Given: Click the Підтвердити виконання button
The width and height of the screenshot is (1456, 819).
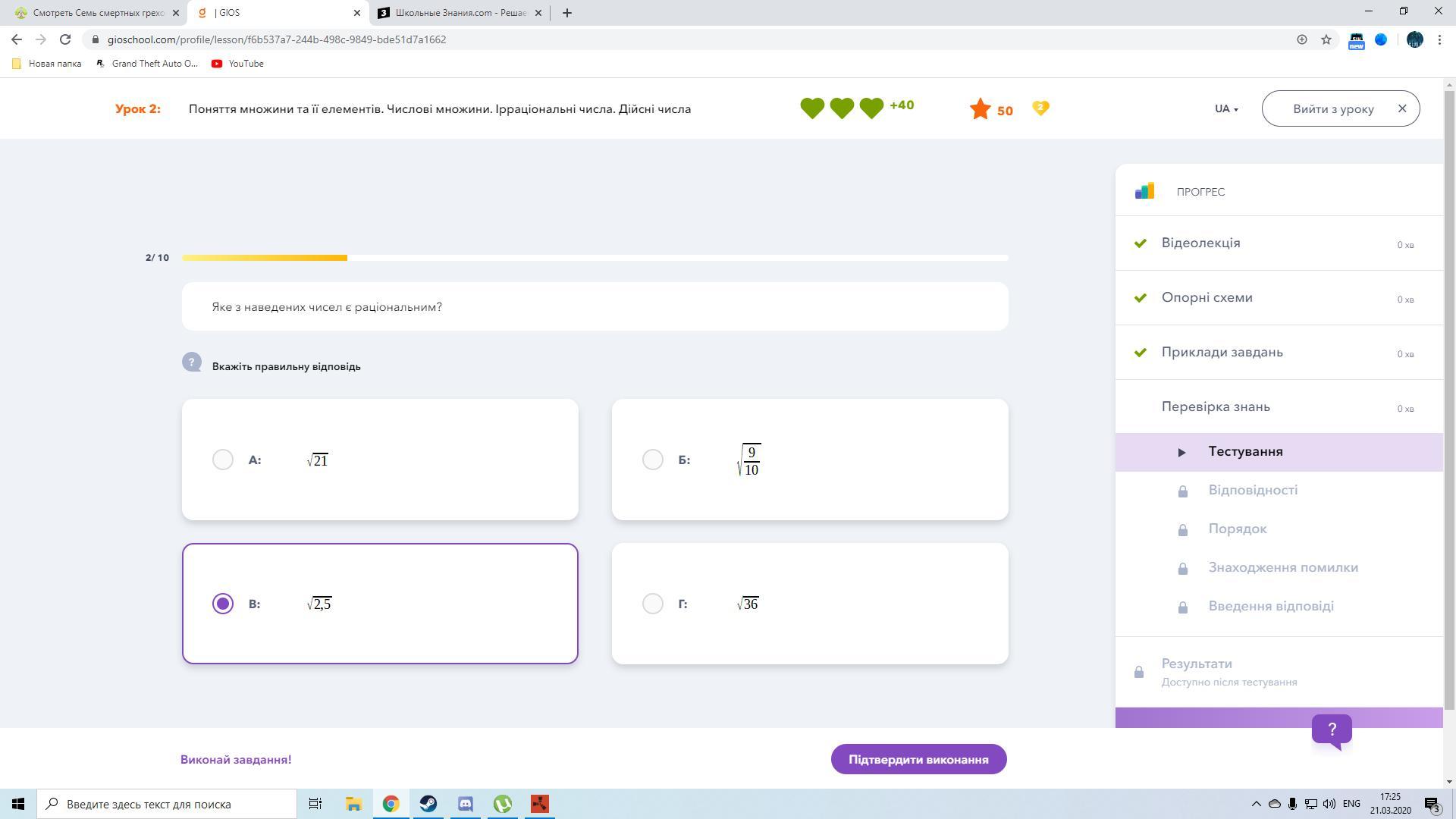Looking at the screenshot, I should click(918, 759).
